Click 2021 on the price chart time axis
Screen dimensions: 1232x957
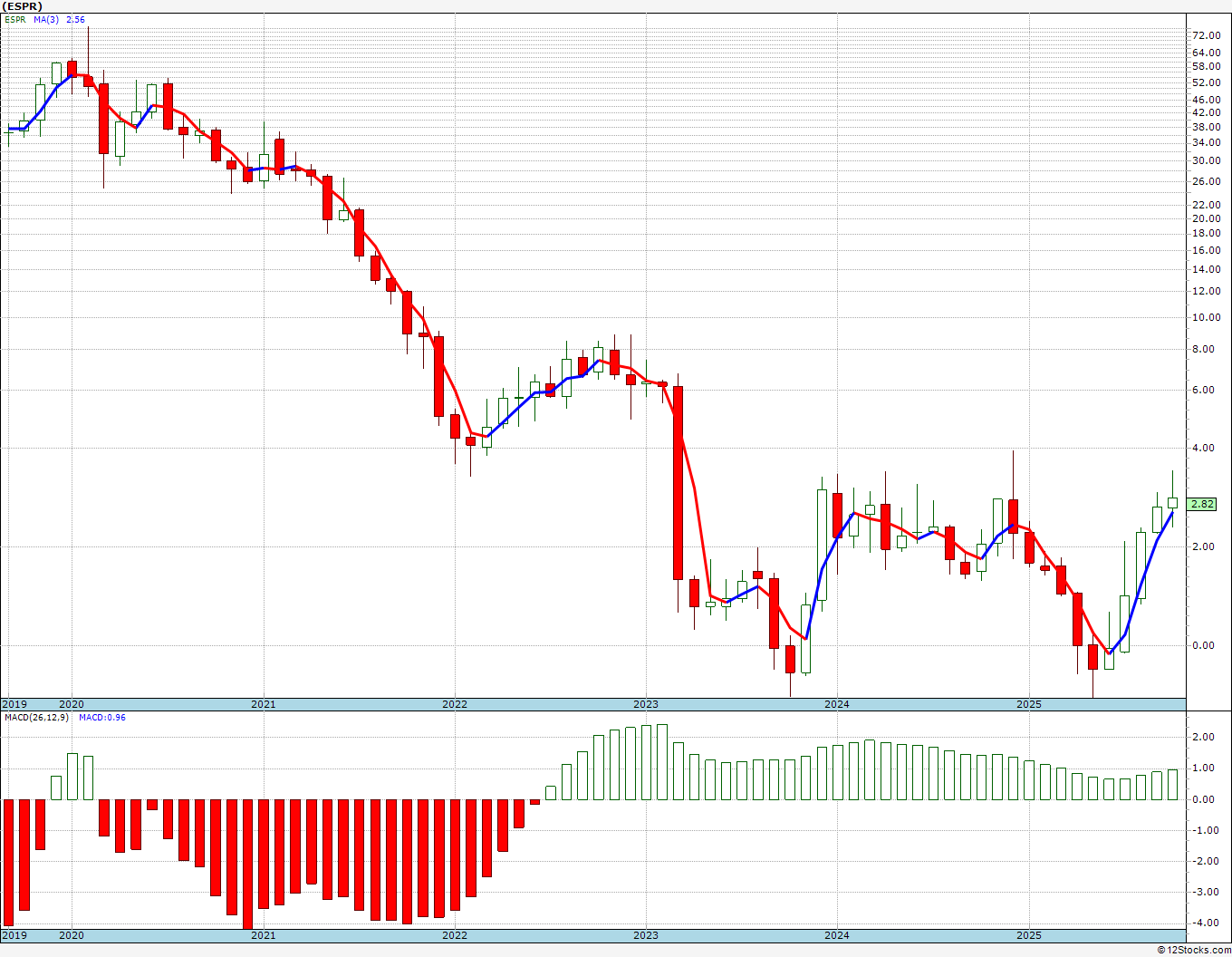pyautogui.click(x=263, y=704)
